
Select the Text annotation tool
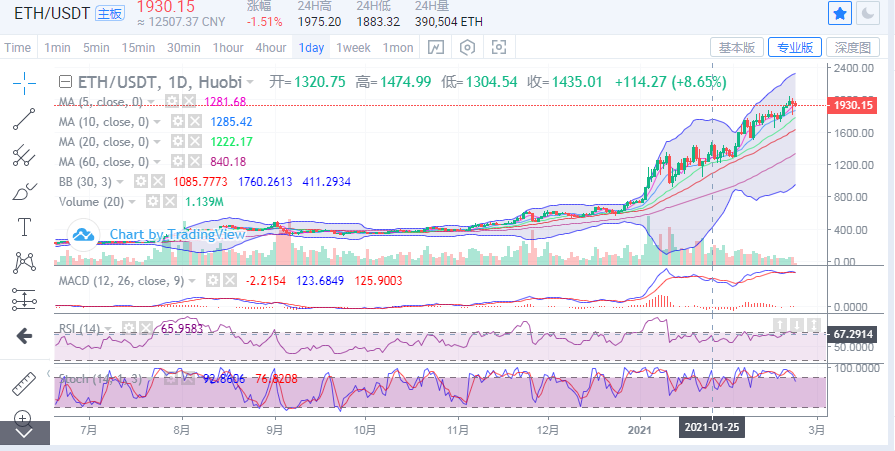coord(24,227)
